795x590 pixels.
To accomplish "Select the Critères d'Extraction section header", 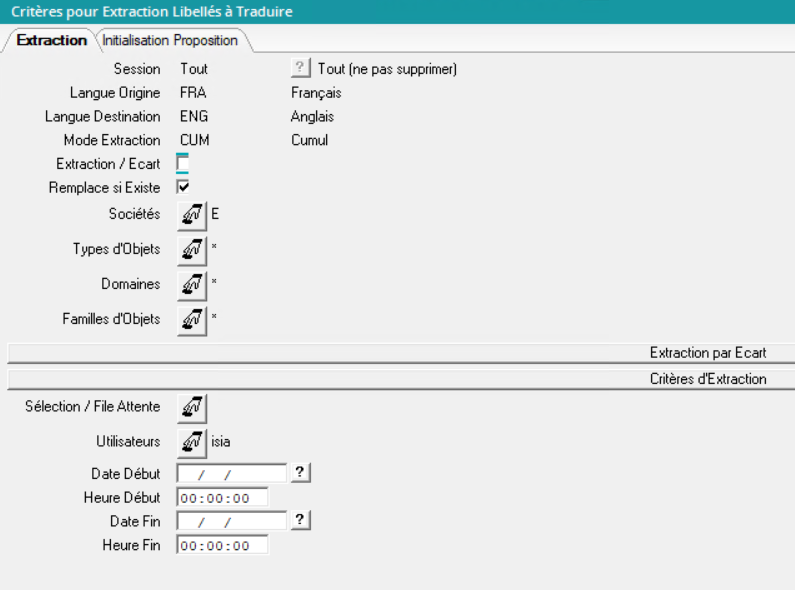I will point(401,379).
